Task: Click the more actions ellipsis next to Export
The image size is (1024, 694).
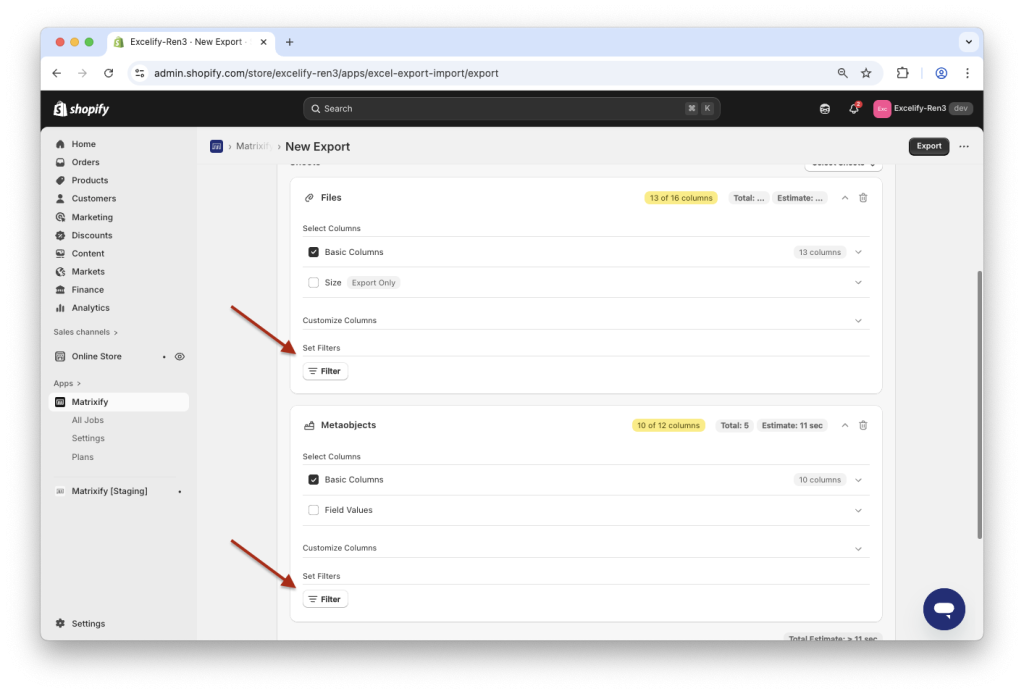Action: (963, 146)
